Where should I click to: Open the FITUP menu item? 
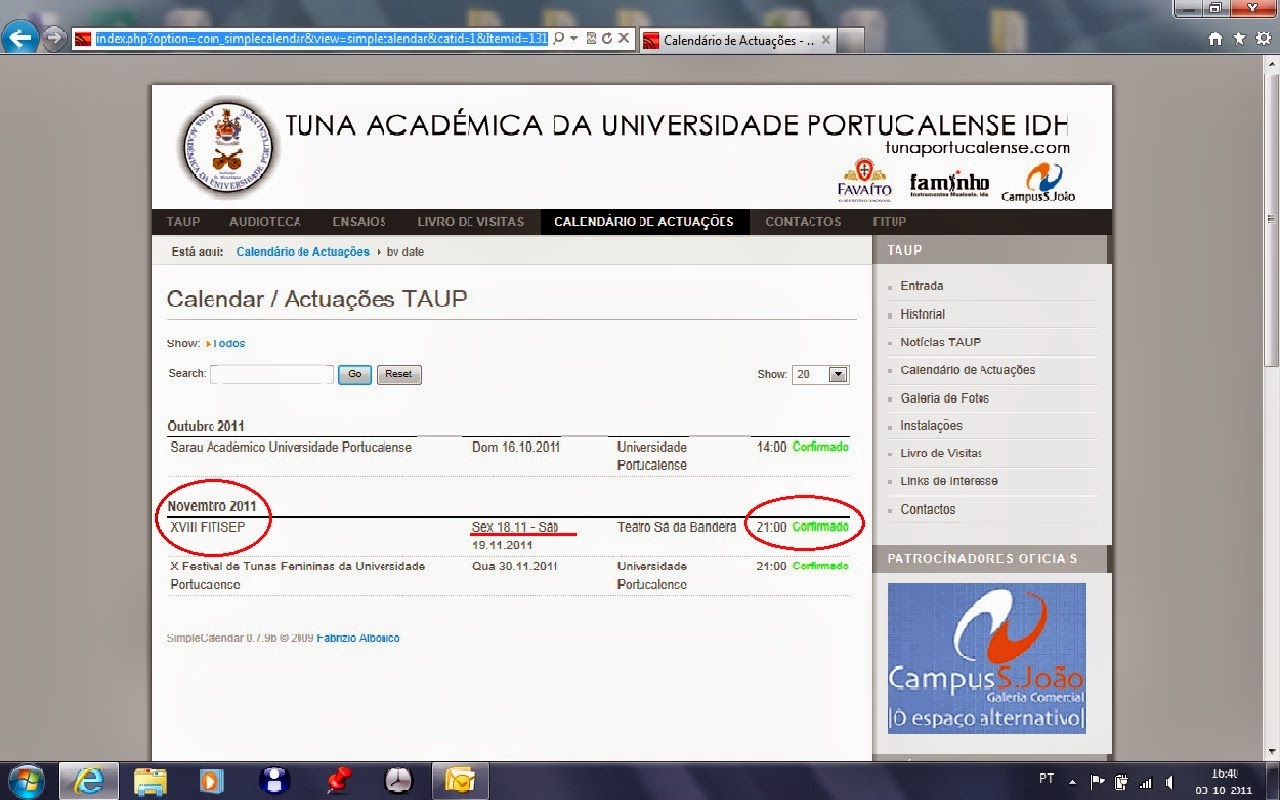tap(889, 222)
